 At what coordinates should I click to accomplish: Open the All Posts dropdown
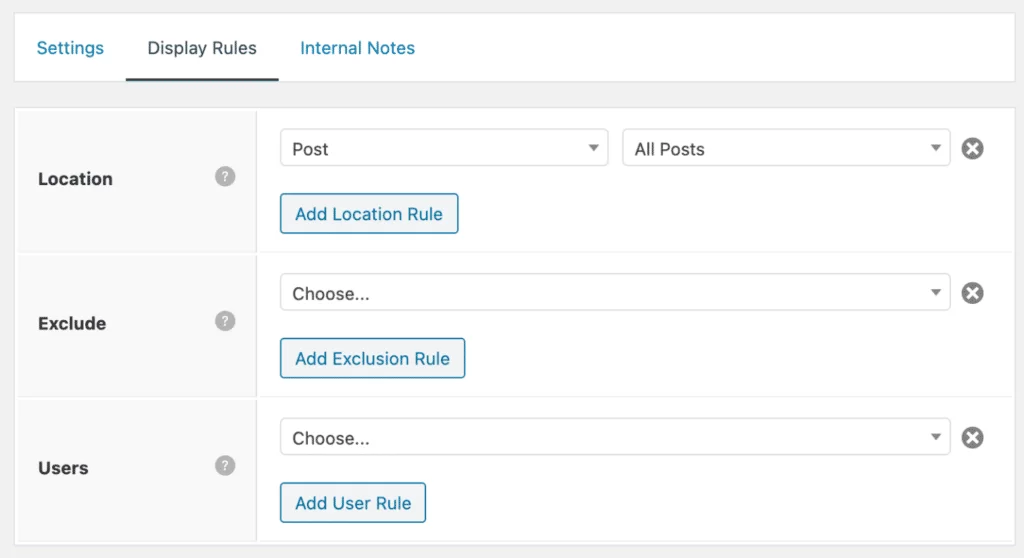click(x=786, y=148)
